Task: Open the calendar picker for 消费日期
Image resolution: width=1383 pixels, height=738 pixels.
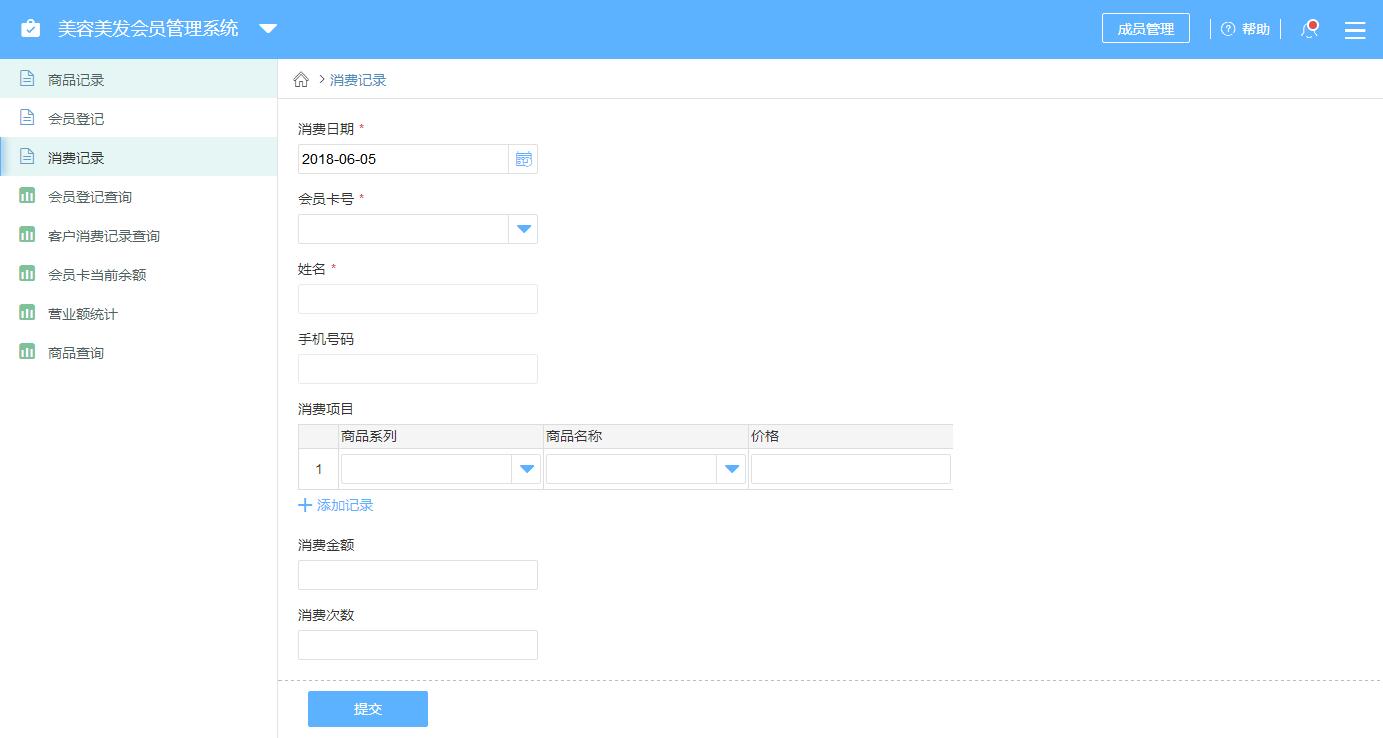Action: coord(523,158)
